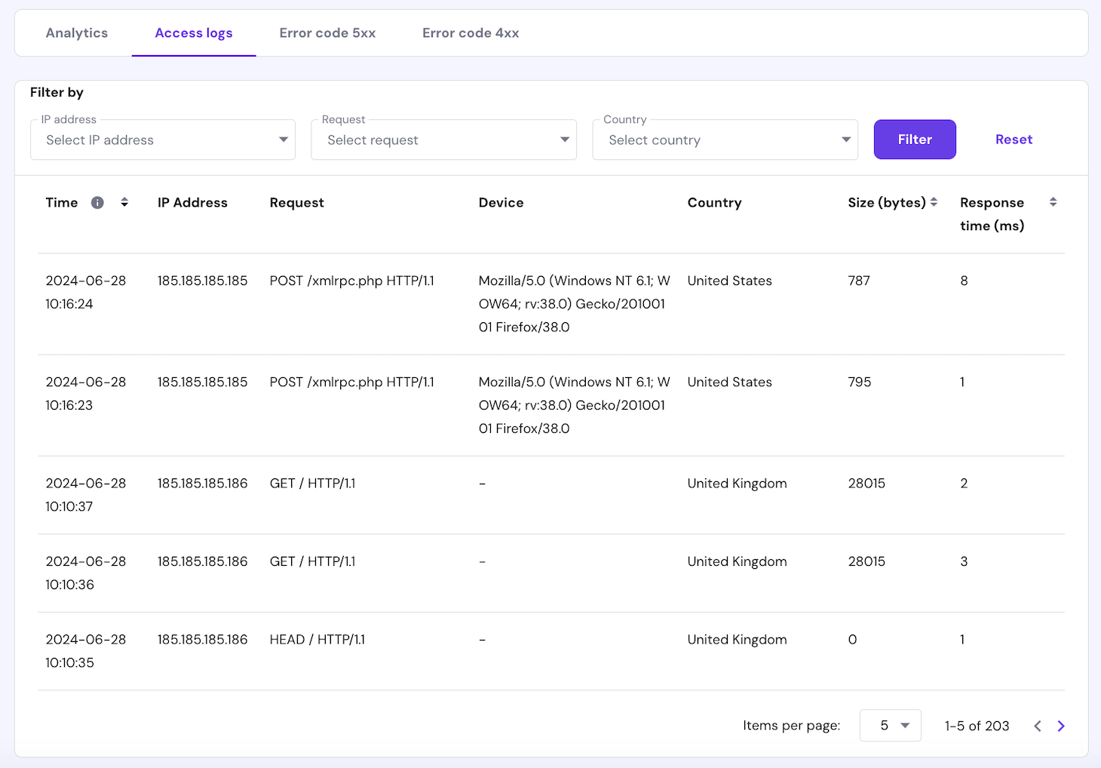Sort by Response time column

coord(1053,202)
